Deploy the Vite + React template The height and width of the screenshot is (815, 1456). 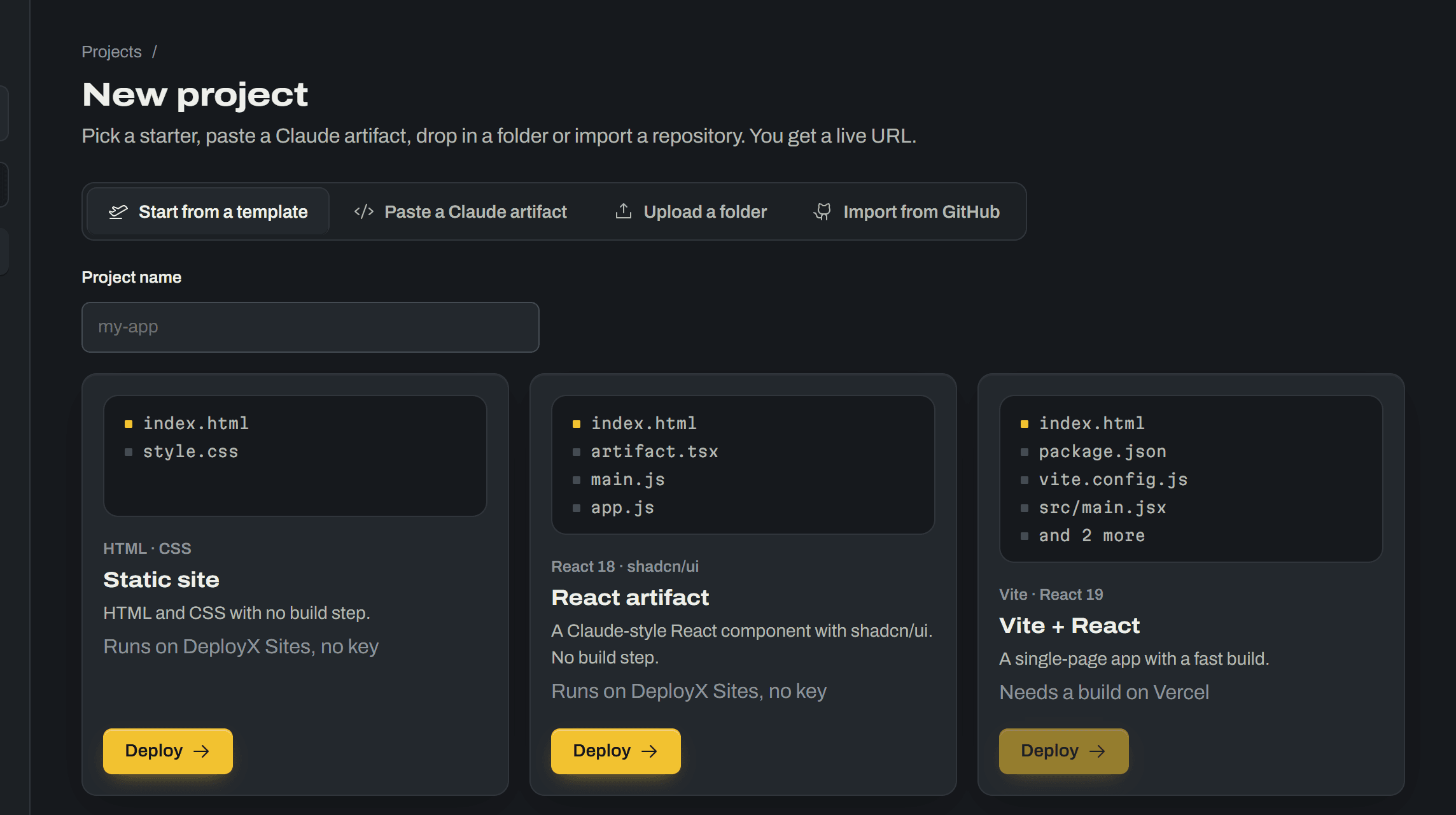tap(1064, 751)
